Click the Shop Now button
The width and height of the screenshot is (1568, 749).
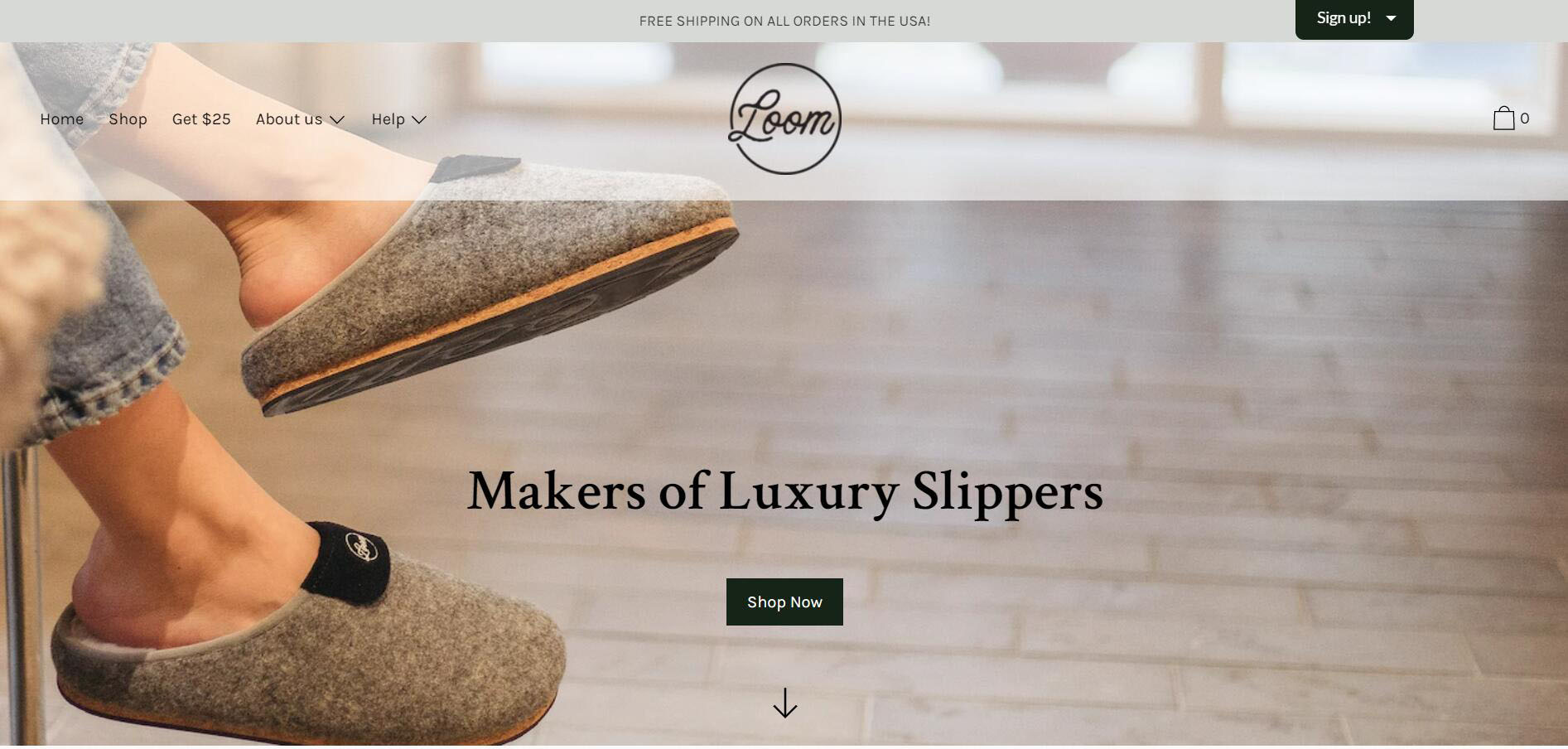coord(784,602)
